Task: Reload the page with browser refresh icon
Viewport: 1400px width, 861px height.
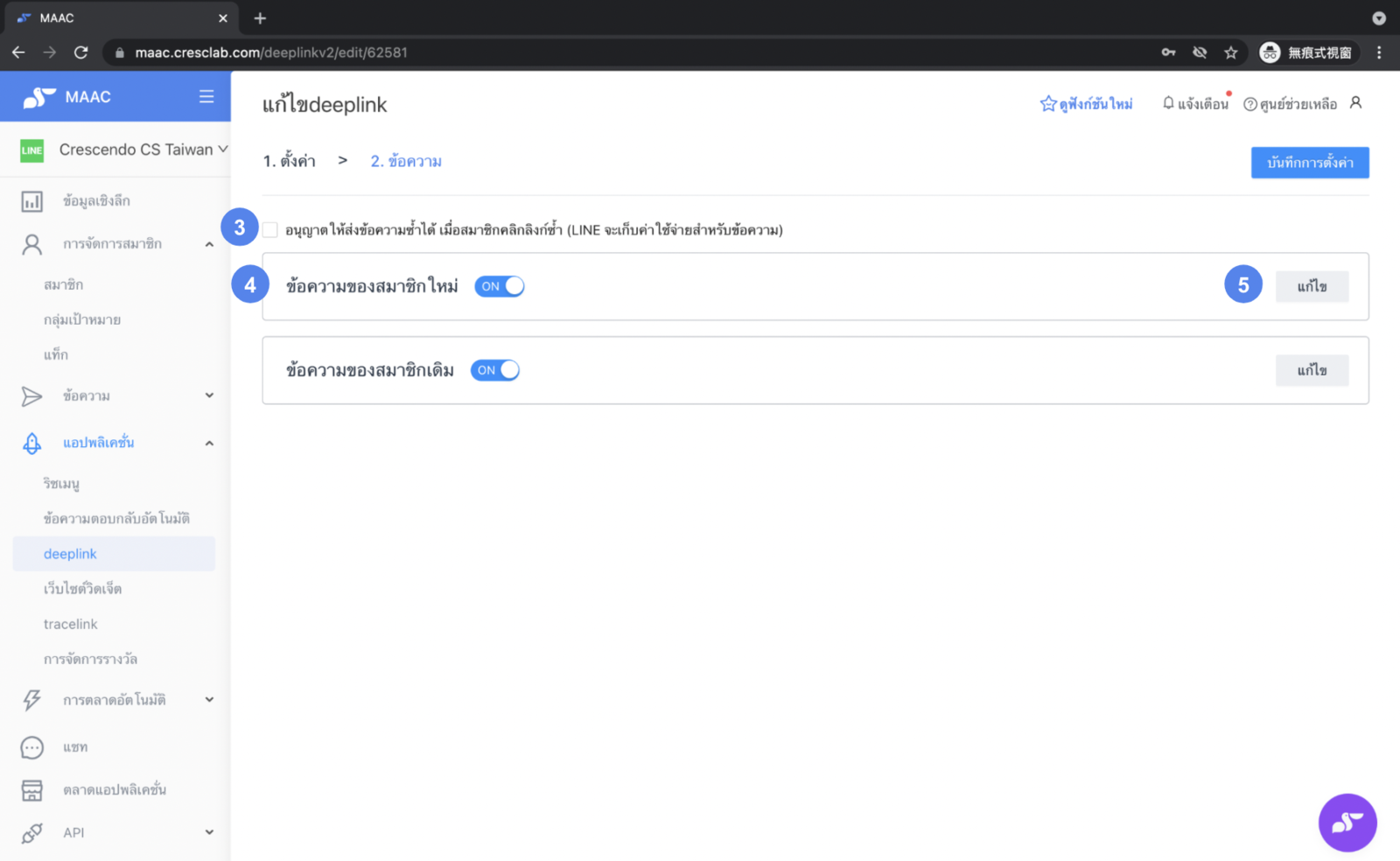Action: point(81,52)
